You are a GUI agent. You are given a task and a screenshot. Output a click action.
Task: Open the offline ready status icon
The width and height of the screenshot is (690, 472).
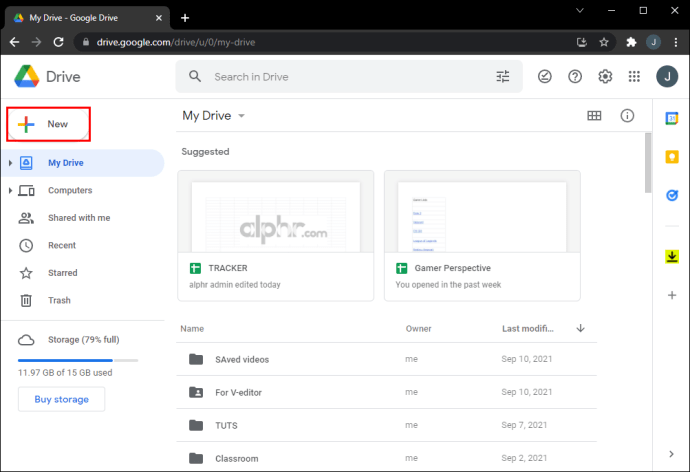coord(544,77)
